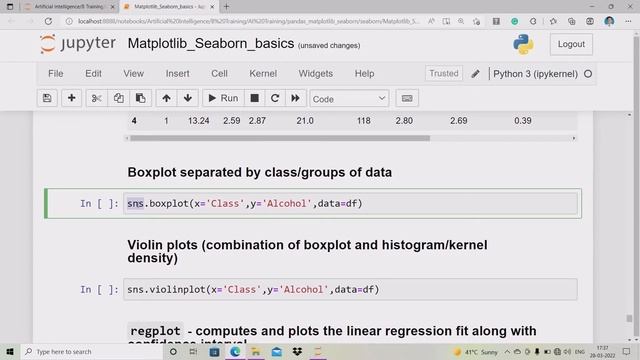Open the browser zoom icon in address bar

pos(461,21)
